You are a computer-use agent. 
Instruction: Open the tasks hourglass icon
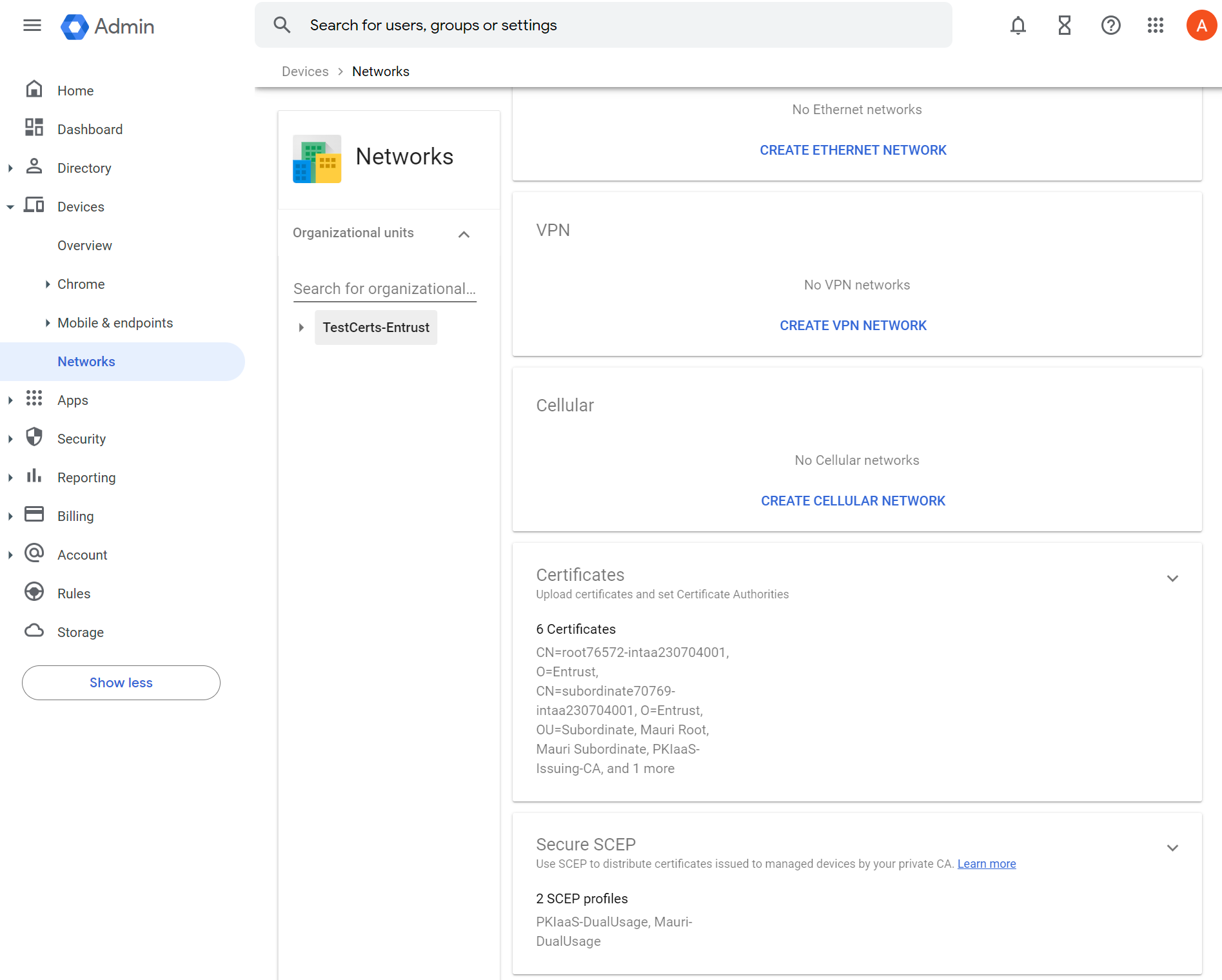(x=1064, y=26)
